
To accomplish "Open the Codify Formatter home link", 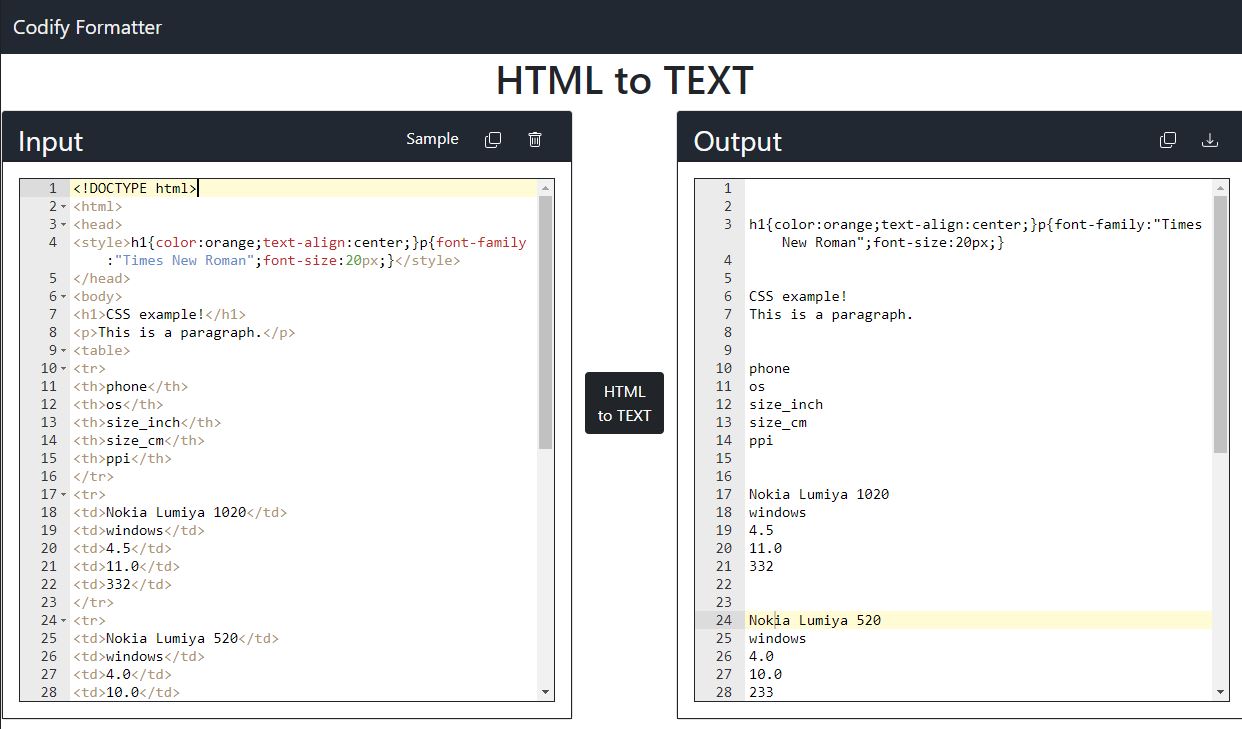I will [x=87, y=27].
